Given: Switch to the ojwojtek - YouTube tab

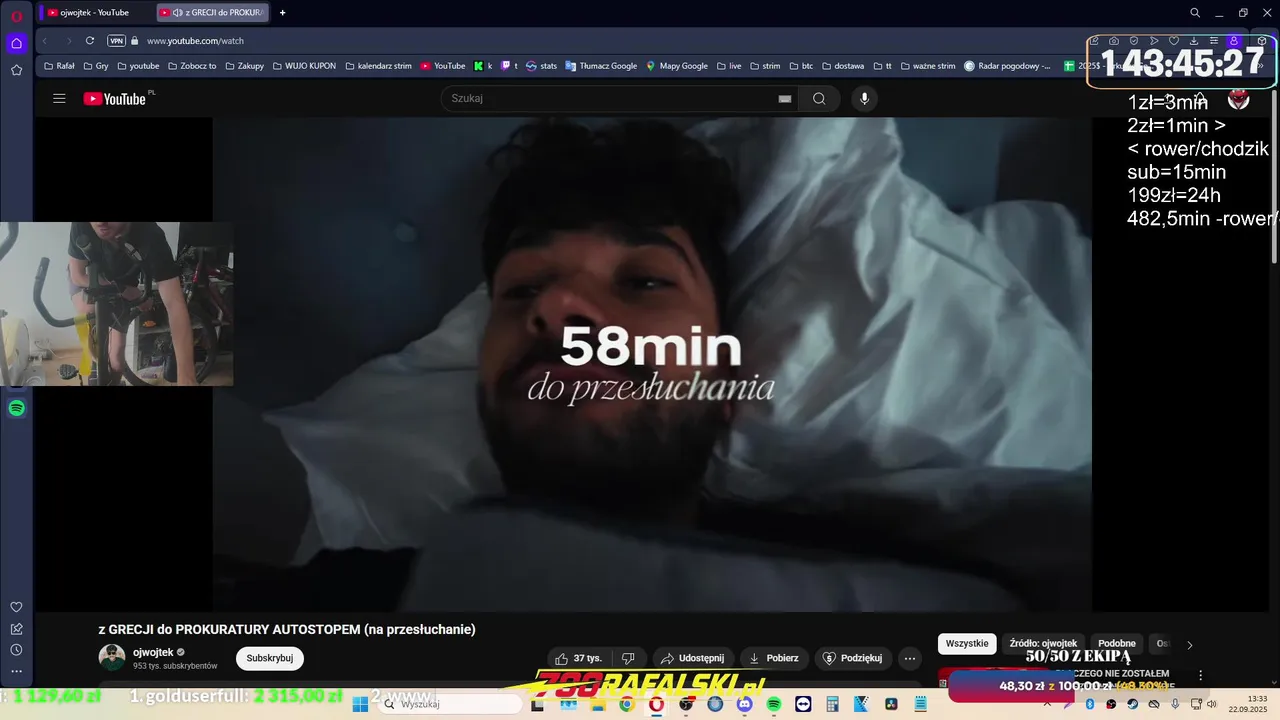Looking at the screenshot, I should tap(95, 13).
